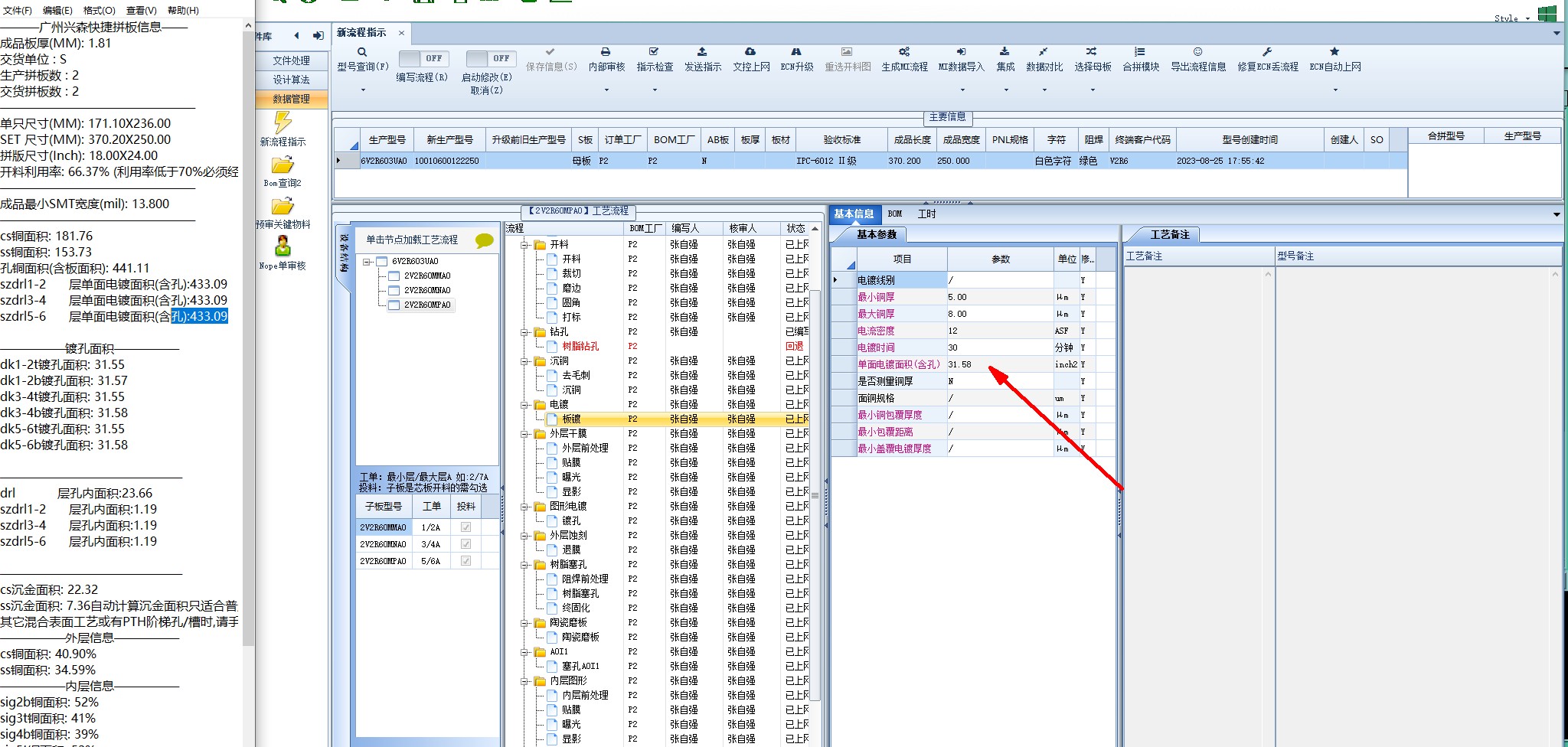This screenshot has height=747, width=1568.
Task: Click the MI数据导入 import icon
Action: 961,52
